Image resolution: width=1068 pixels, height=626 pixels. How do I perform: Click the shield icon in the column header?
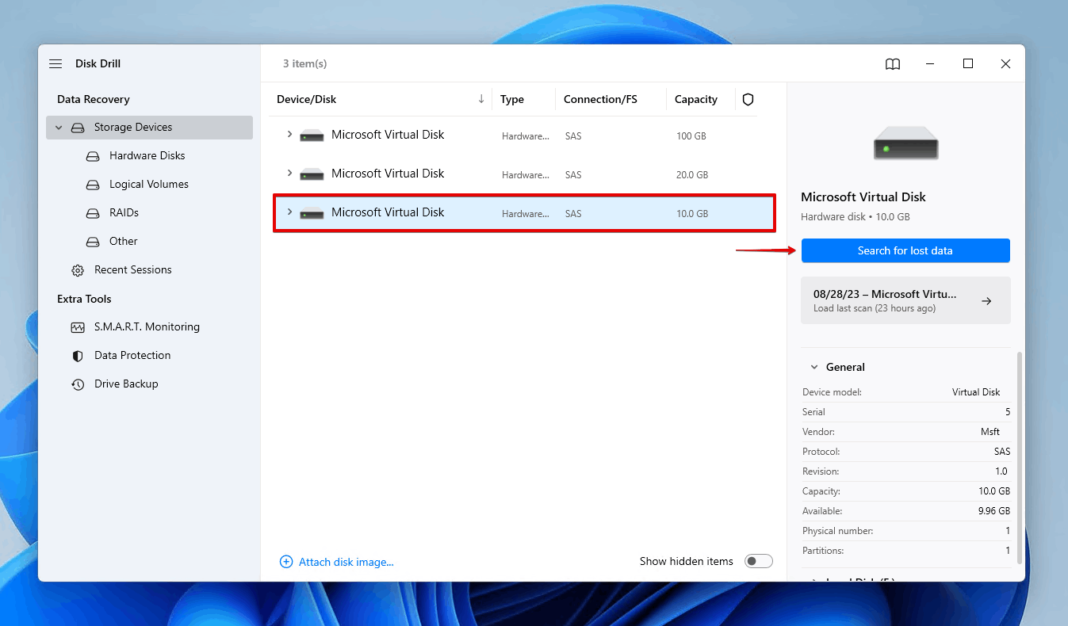[x=747, y=99]
